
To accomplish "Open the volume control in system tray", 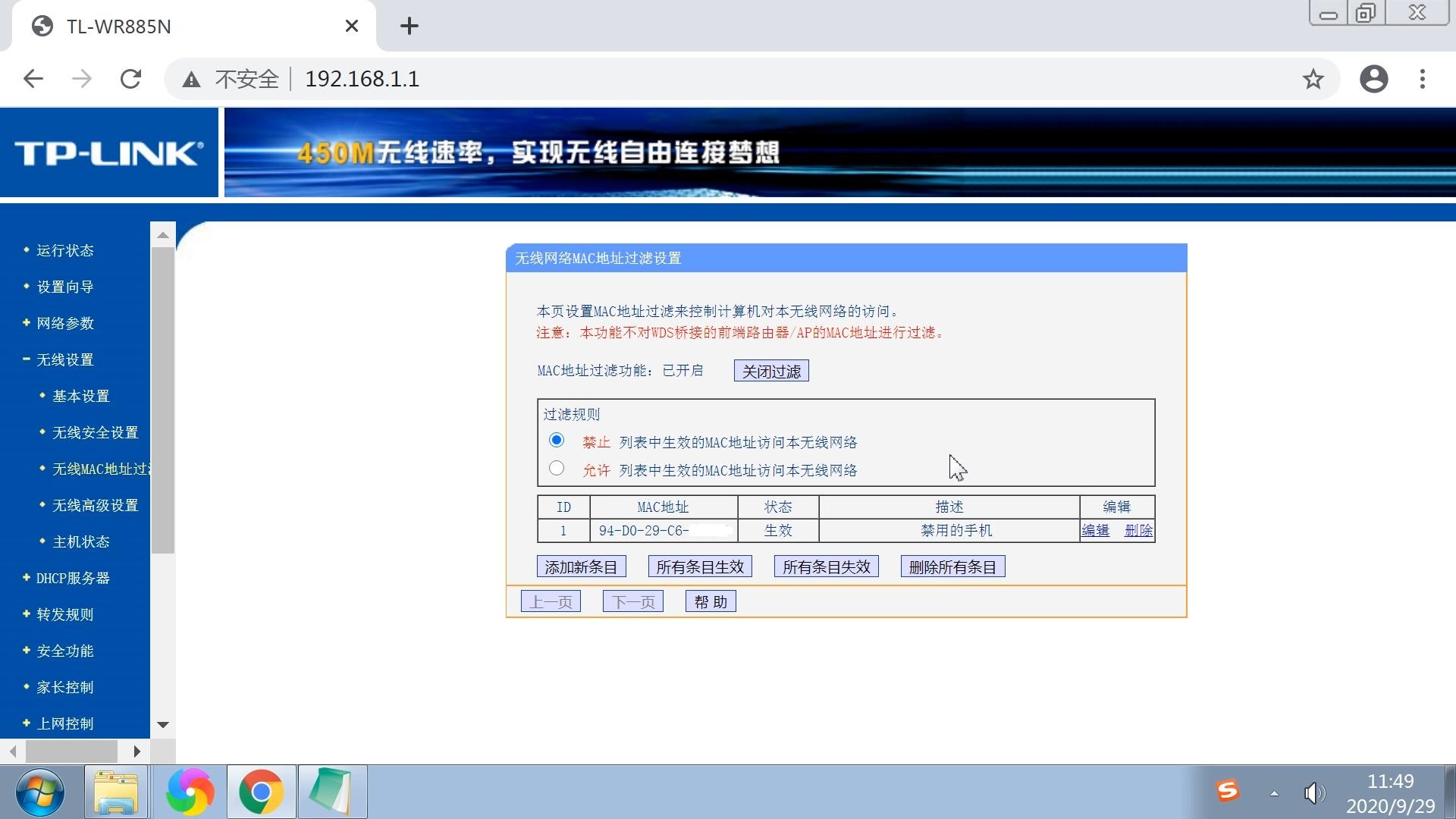I will point(1316,792).
